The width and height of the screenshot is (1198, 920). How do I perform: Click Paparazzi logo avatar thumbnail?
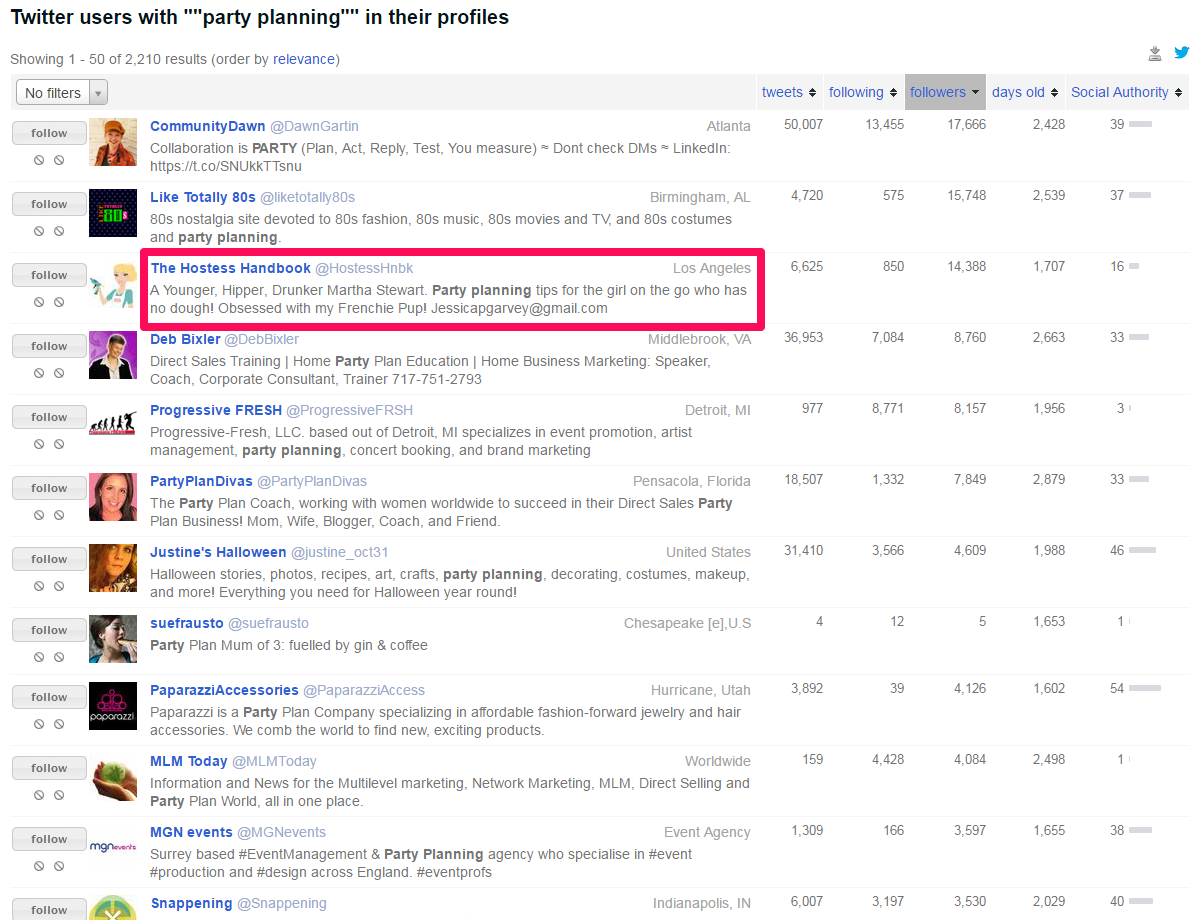coord(113,706)
